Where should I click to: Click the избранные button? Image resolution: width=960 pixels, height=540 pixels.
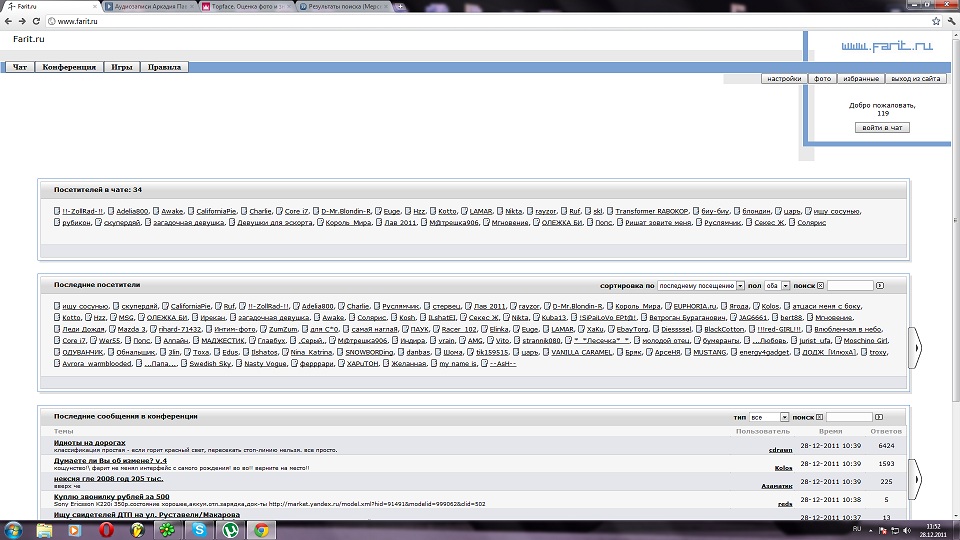861,79
